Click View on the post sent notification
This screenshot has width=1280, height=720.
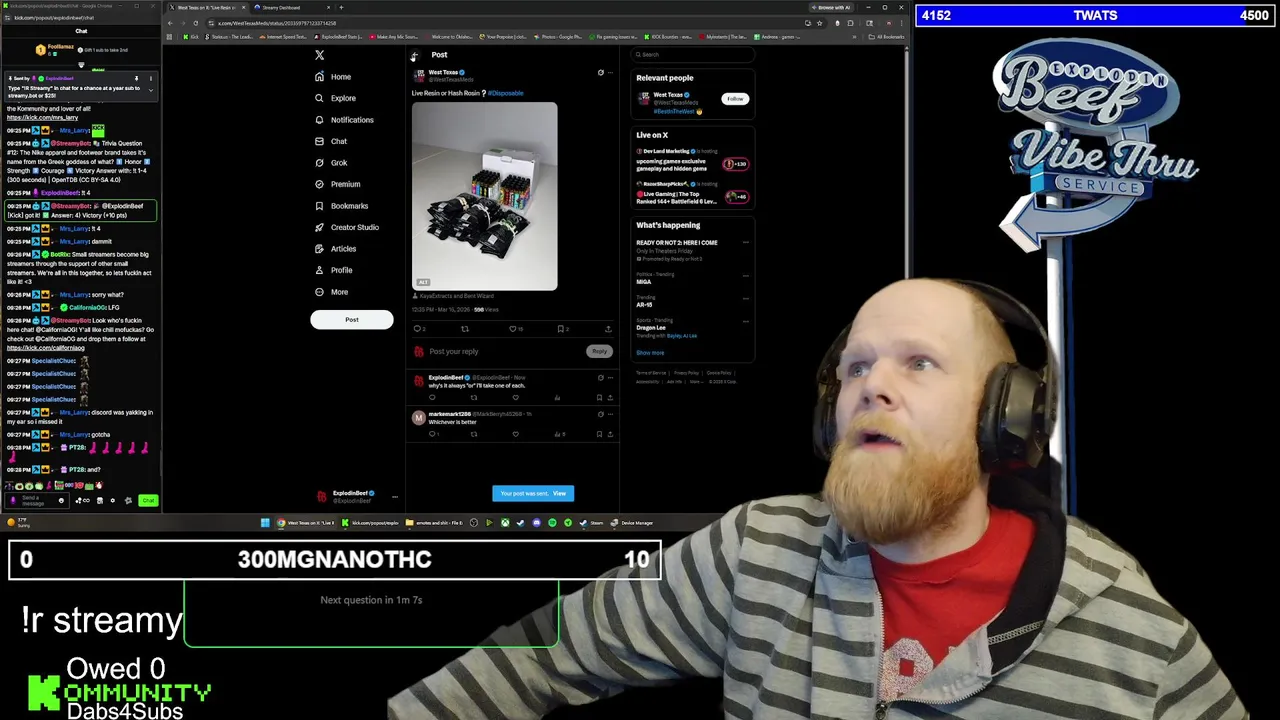pyautogui.click(x=560, y=493)
